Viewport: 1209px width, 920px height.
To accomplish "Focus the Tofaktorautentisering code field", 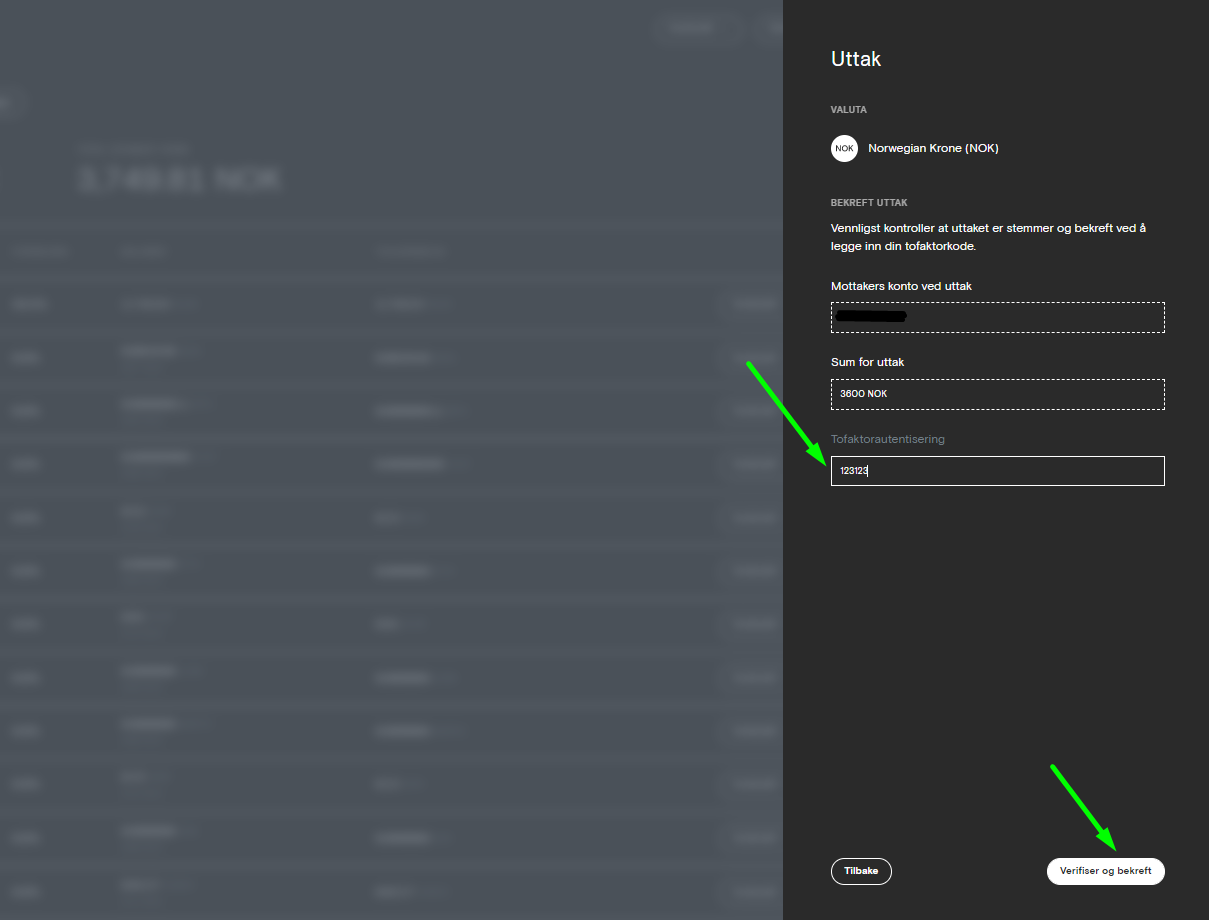I will point(997,471).
